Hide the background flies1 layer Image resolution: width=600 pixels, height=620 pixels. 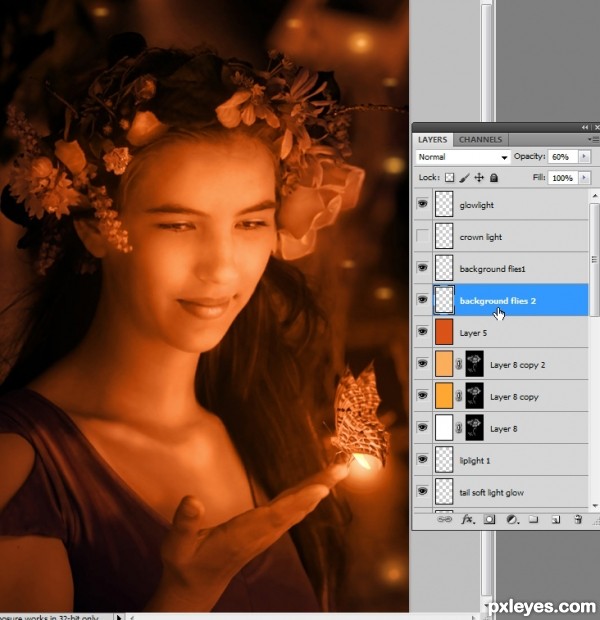tap(422, 268)
